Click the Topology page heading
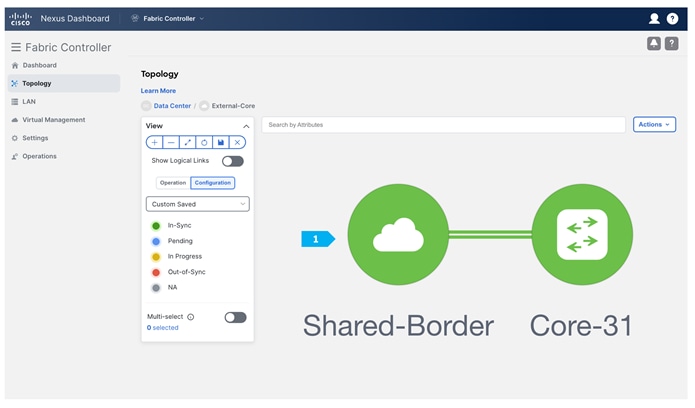695x408 pixels. click(x=160, y=74)
